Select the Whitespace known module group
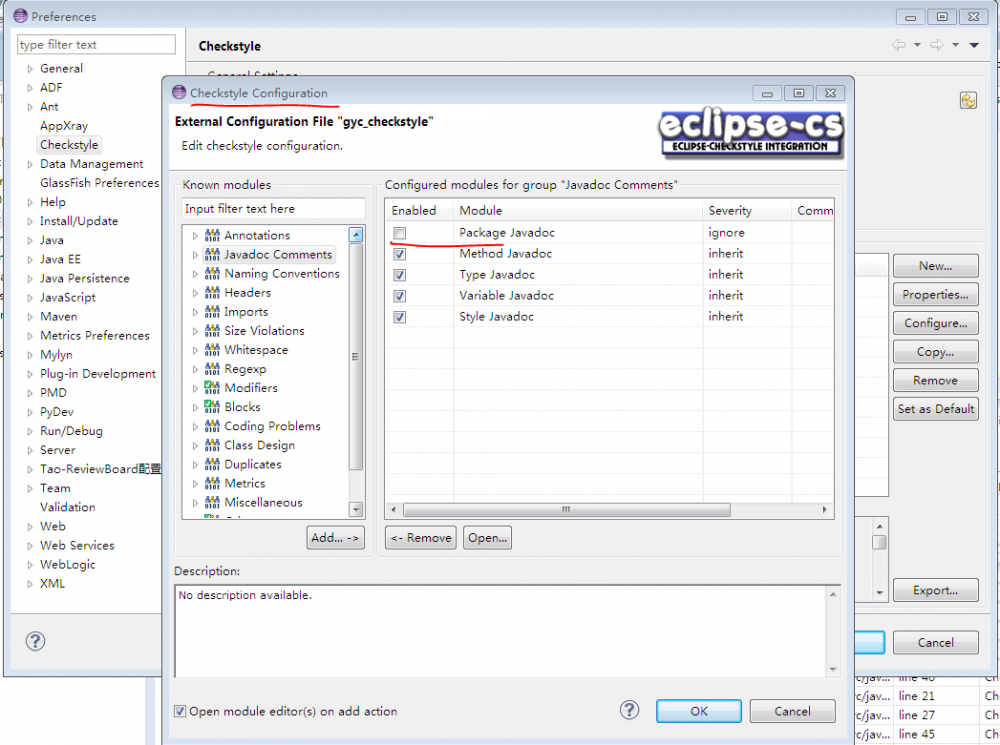The height and width of the screenshot is (745, 1000). 256,350
